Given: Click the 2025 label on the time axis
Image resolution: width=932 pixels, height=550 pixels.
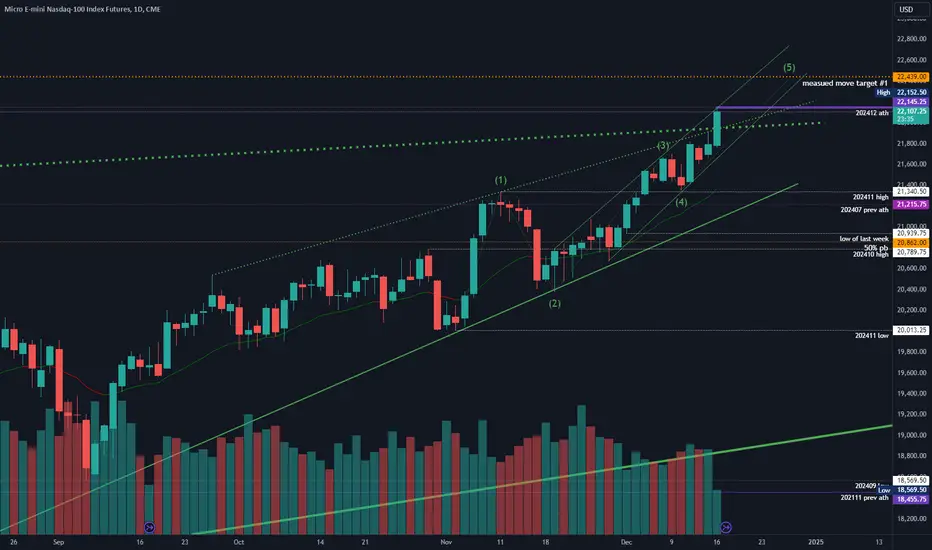Looking at the screenshot, I should click(816, 542).
